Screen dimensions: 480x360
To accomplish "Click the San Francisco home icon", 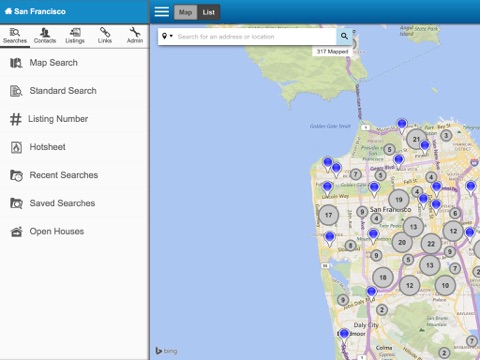I will point(8,11).
